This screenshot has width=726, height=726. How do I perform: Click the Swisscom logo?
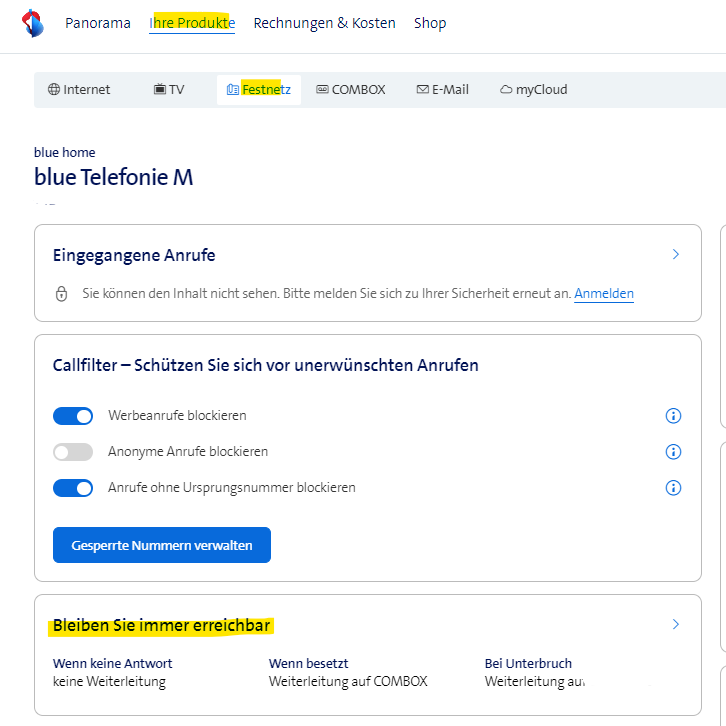[32, 22]
